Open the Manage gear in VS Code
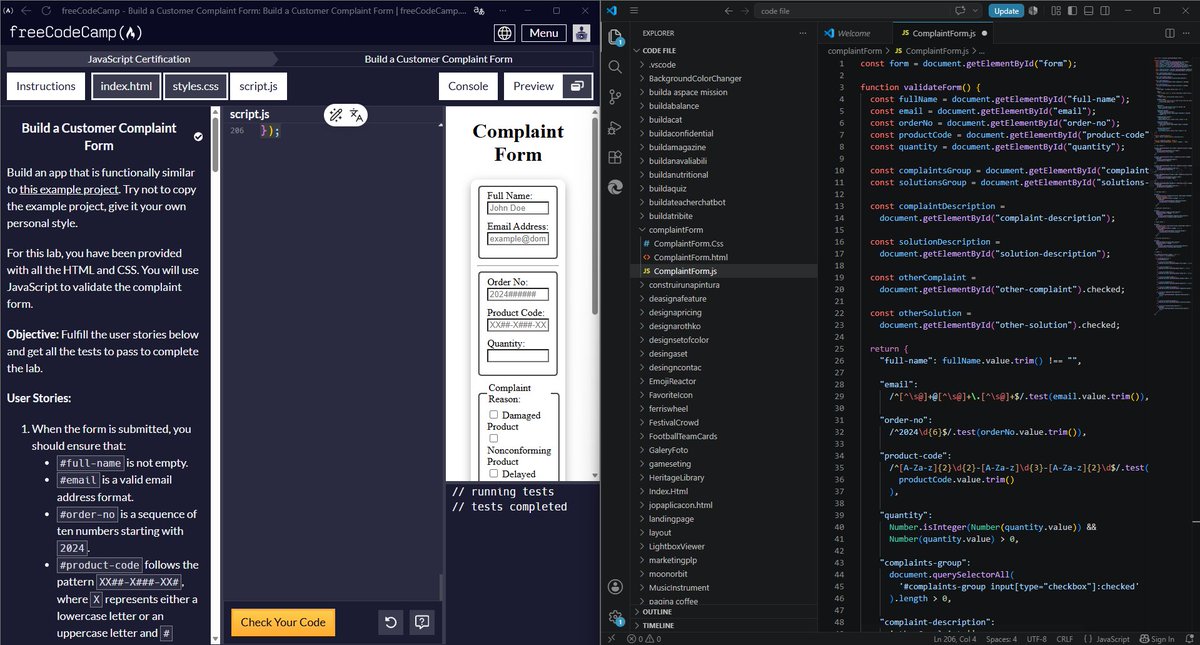Screen dimensions: 1200x645 point(617,617)
